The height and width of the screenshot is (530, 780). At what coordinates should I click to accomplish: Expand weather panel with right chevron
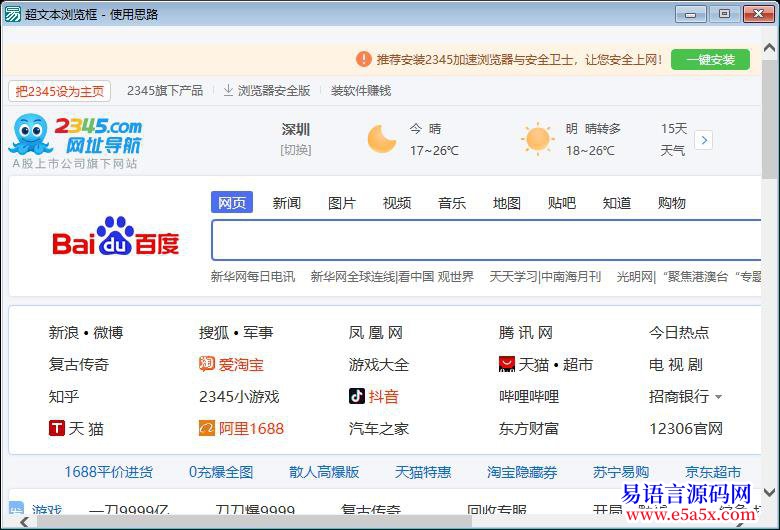click(x=704, y=140)
